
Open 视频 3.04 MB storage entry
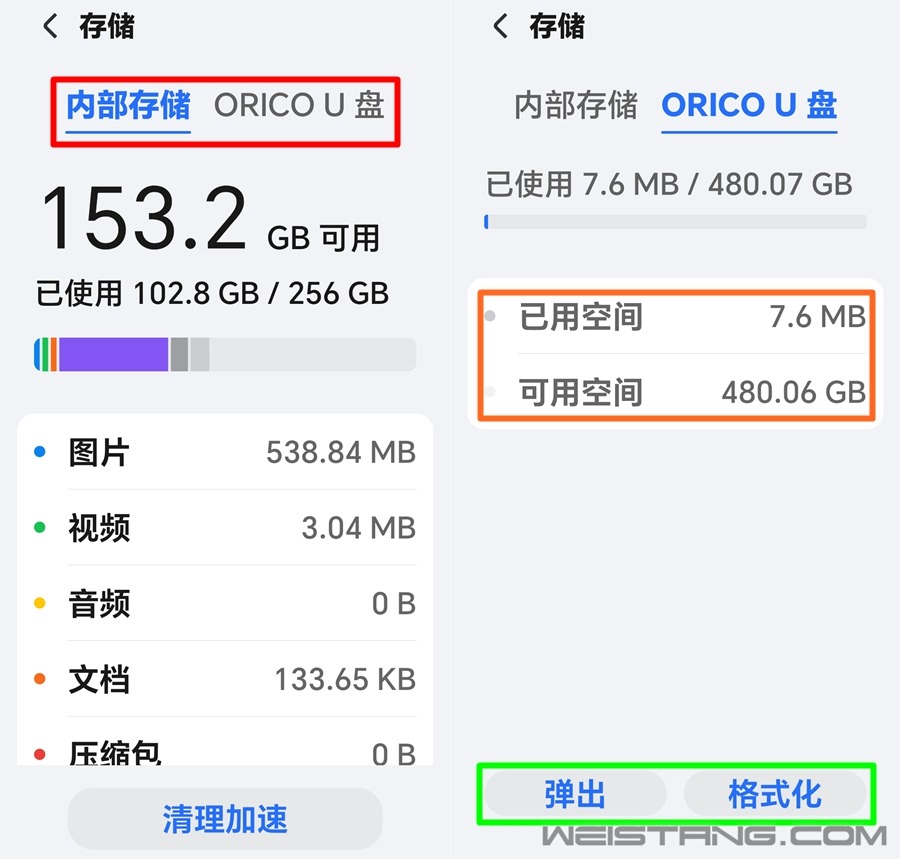point(225,527)
